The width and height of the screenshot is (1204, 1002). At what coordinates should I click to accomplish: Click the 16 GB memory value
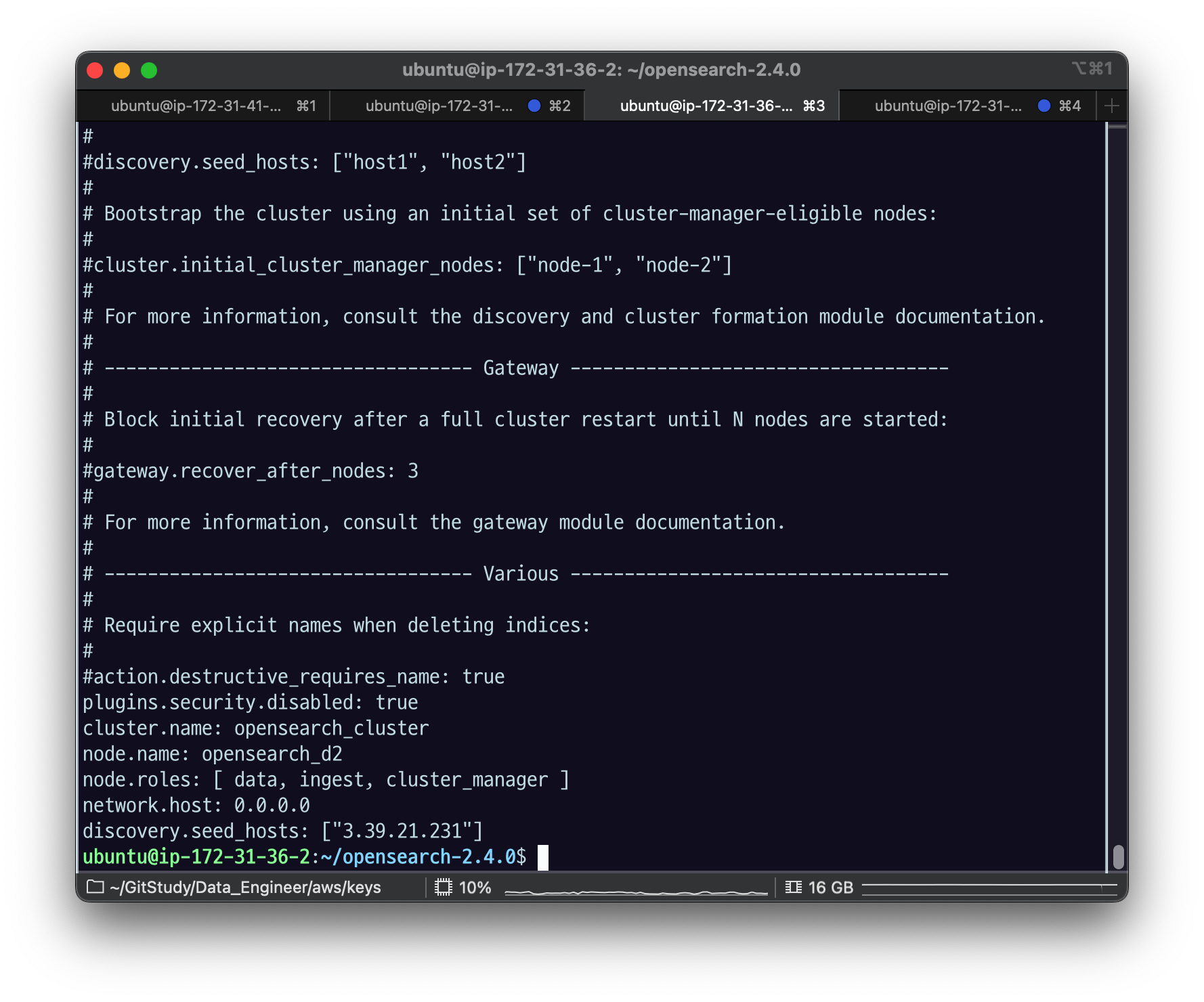pos(830,887)
